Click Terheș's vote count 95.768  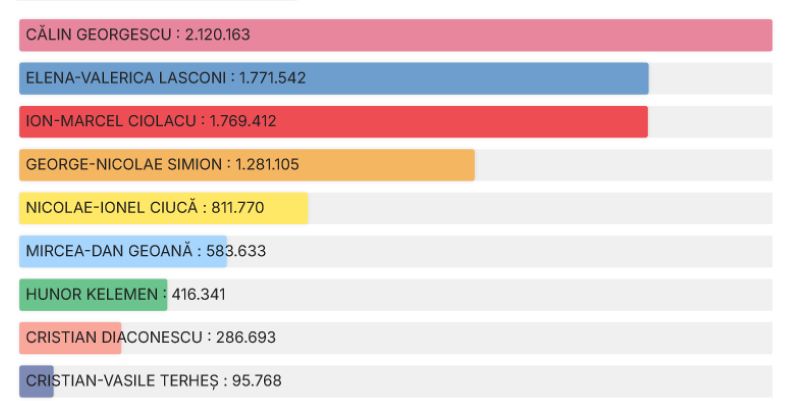click(263, 381)
